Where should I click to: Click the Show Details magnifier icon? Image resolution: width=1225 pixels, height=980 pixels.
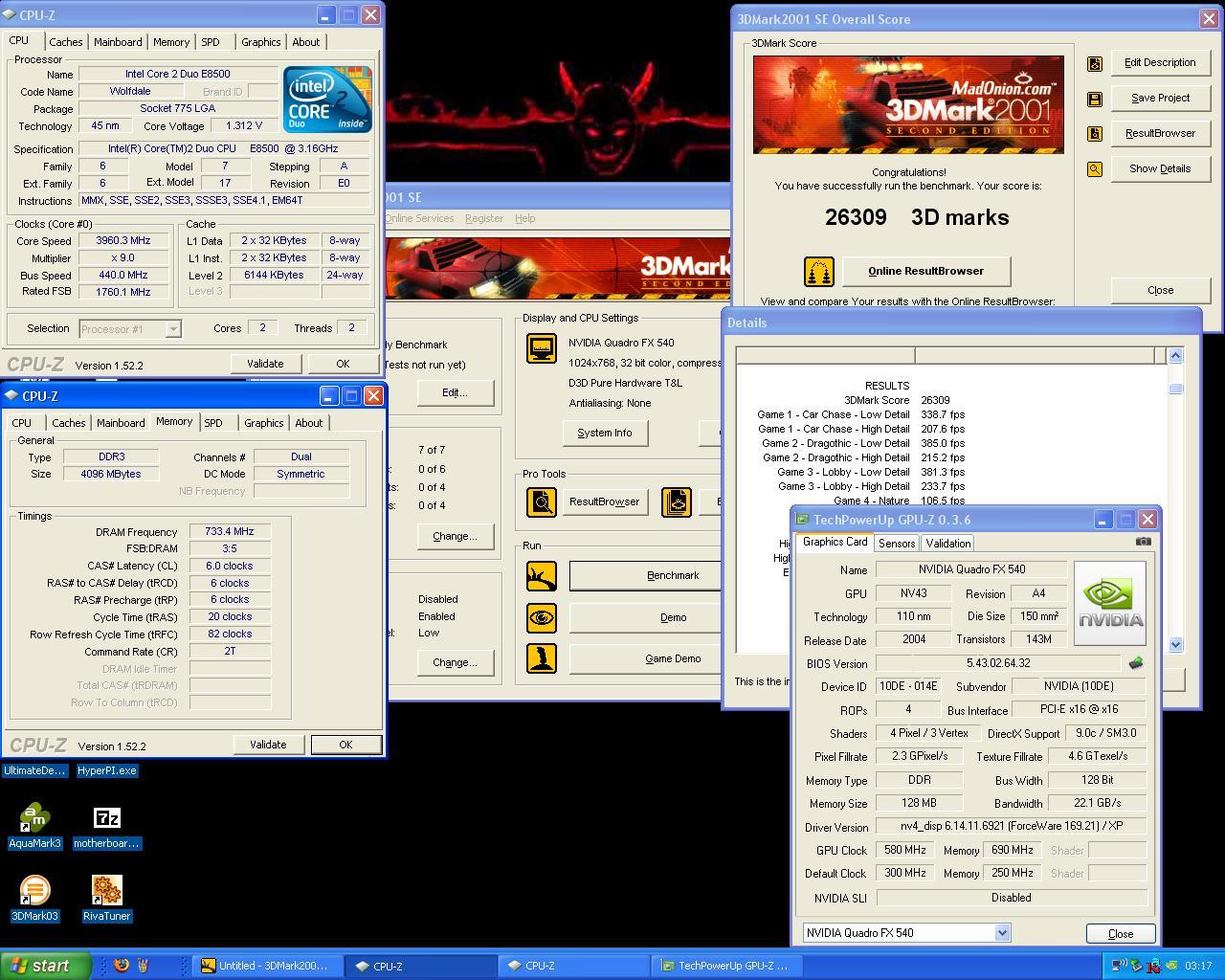point(1095,169)
